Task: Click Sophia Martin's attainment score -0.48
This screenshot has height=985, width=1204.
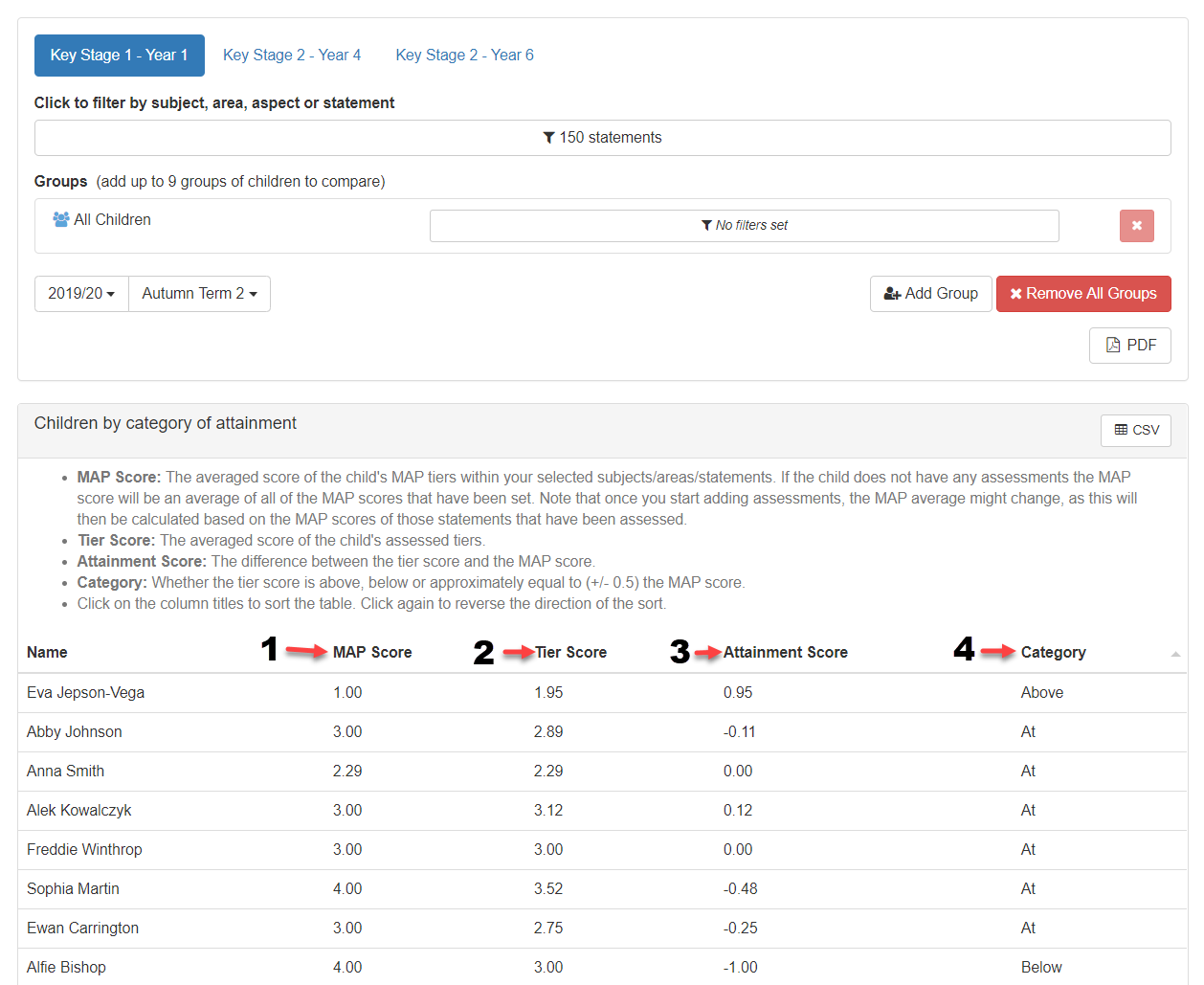Action: point(741,889)
